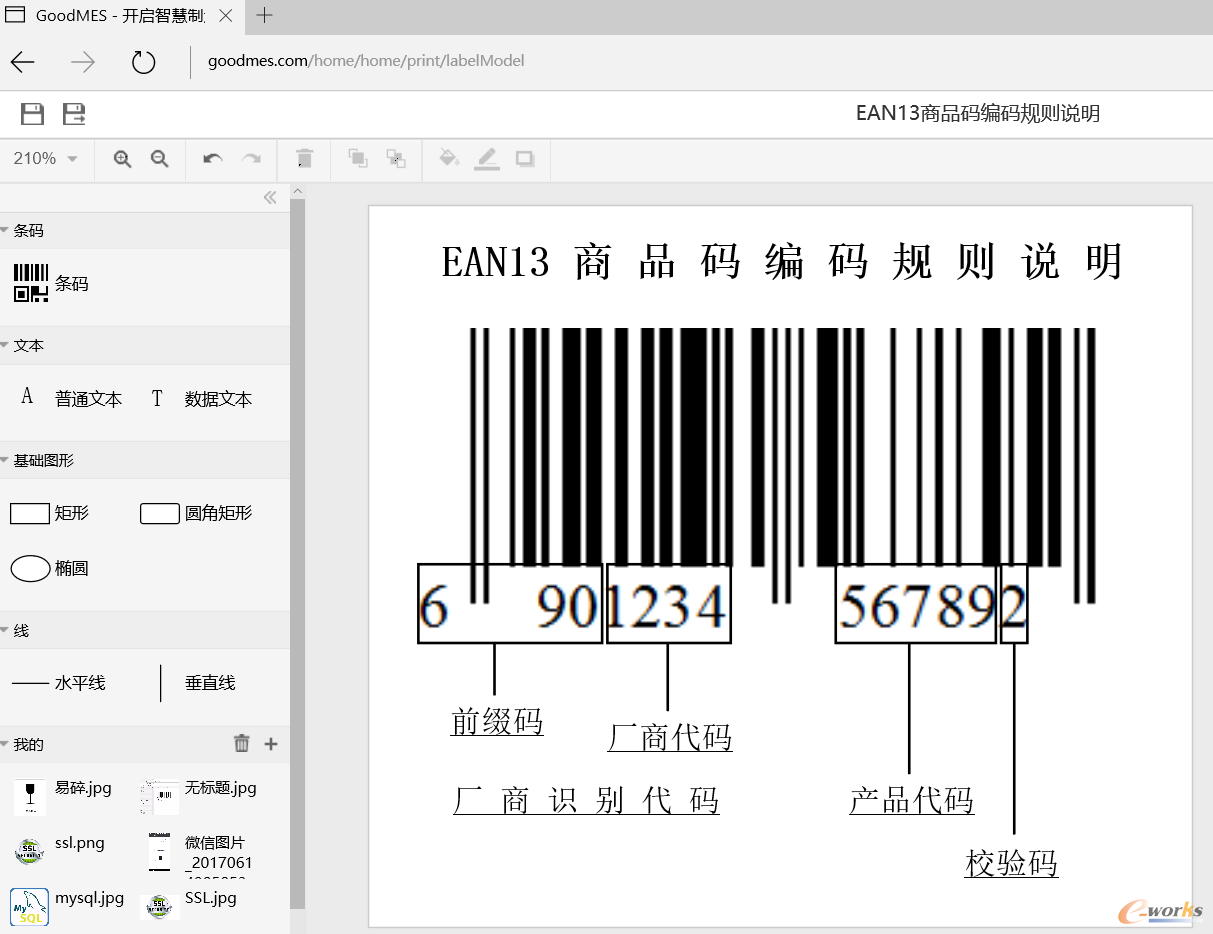Select the ssl.png image thumbnail
Viewport: 1213px width, 934px height.
click(30, 851)
